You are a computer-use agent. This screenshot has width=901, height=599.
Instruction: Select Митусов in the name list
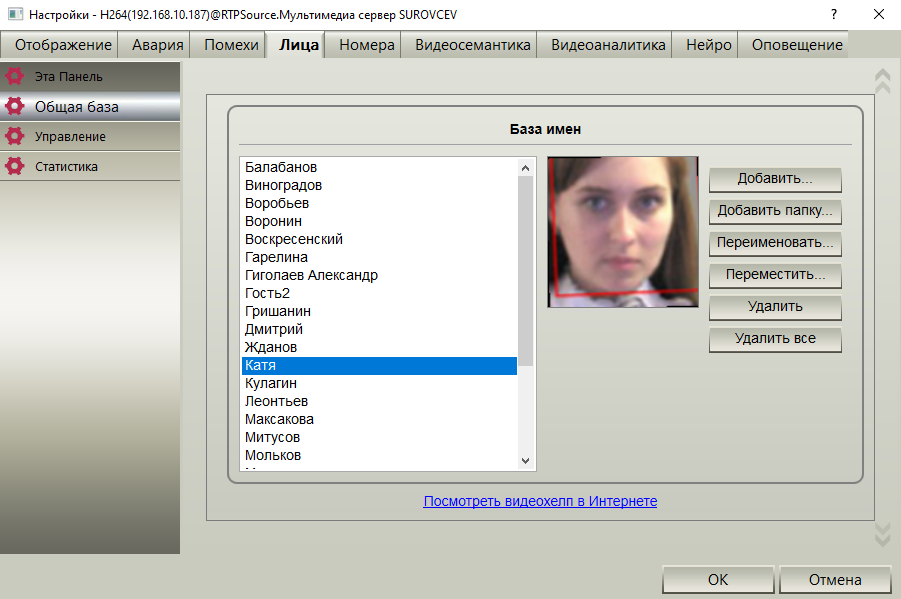(379, 437)
